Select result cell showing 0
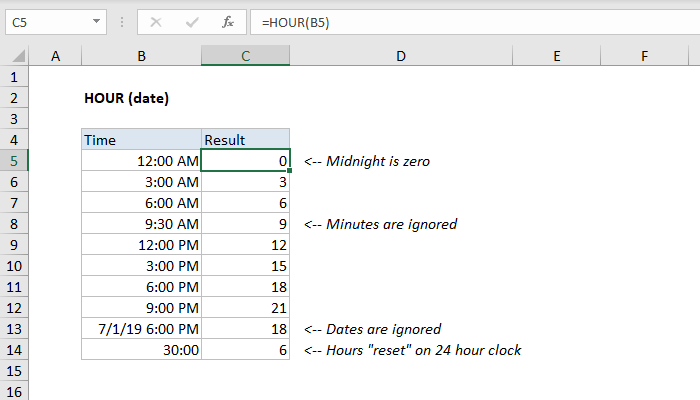This screenshot has height=400, width=700. click(x=246, y=161)
